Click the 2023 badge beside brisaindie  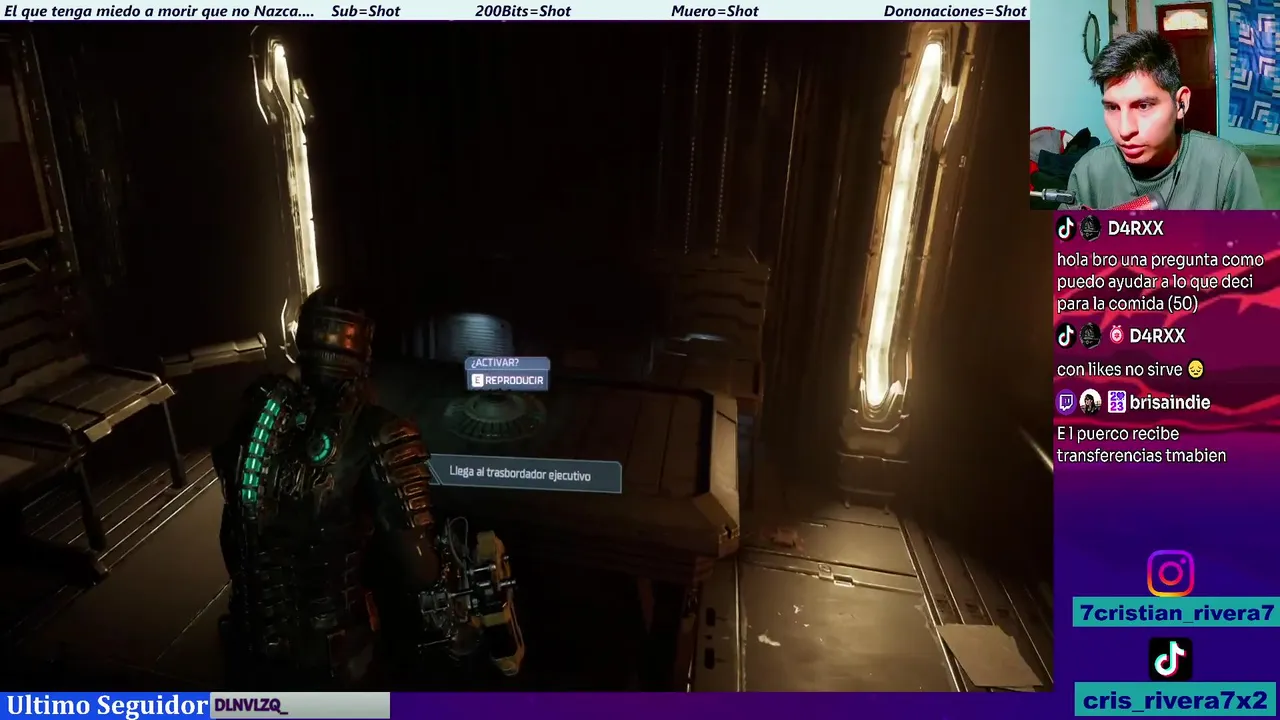[x=1116, y=402]
